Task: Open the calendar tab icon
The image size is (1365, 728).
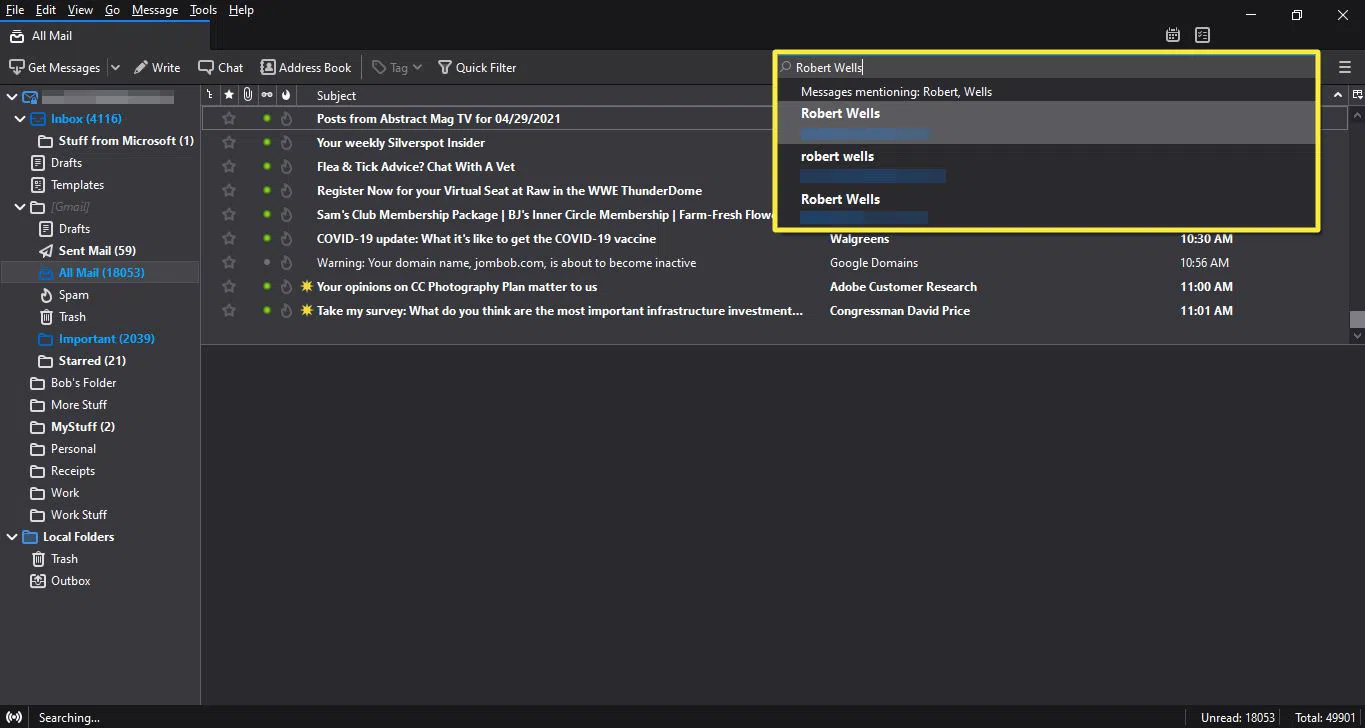Action: (1173, 35)
